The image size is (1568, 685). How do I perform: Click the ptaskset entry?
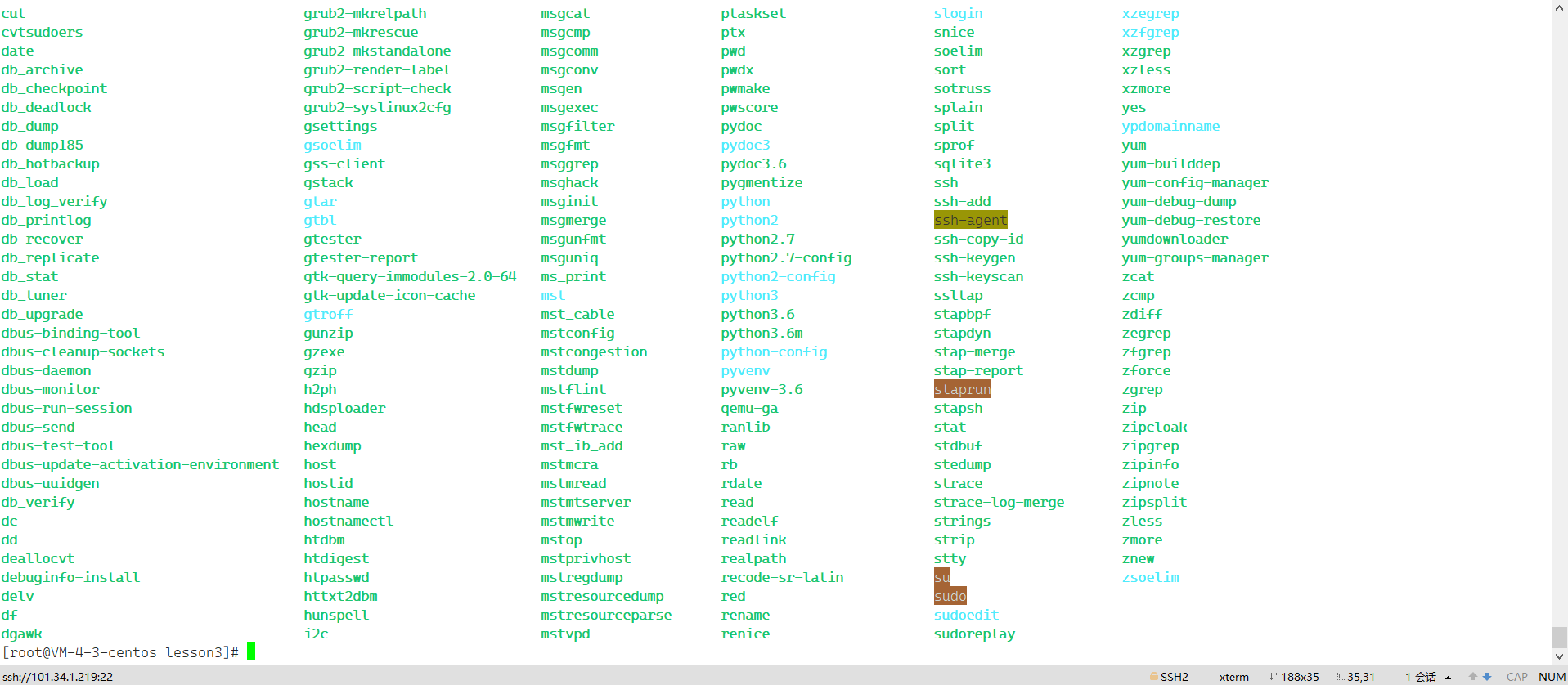click(754, 13)
